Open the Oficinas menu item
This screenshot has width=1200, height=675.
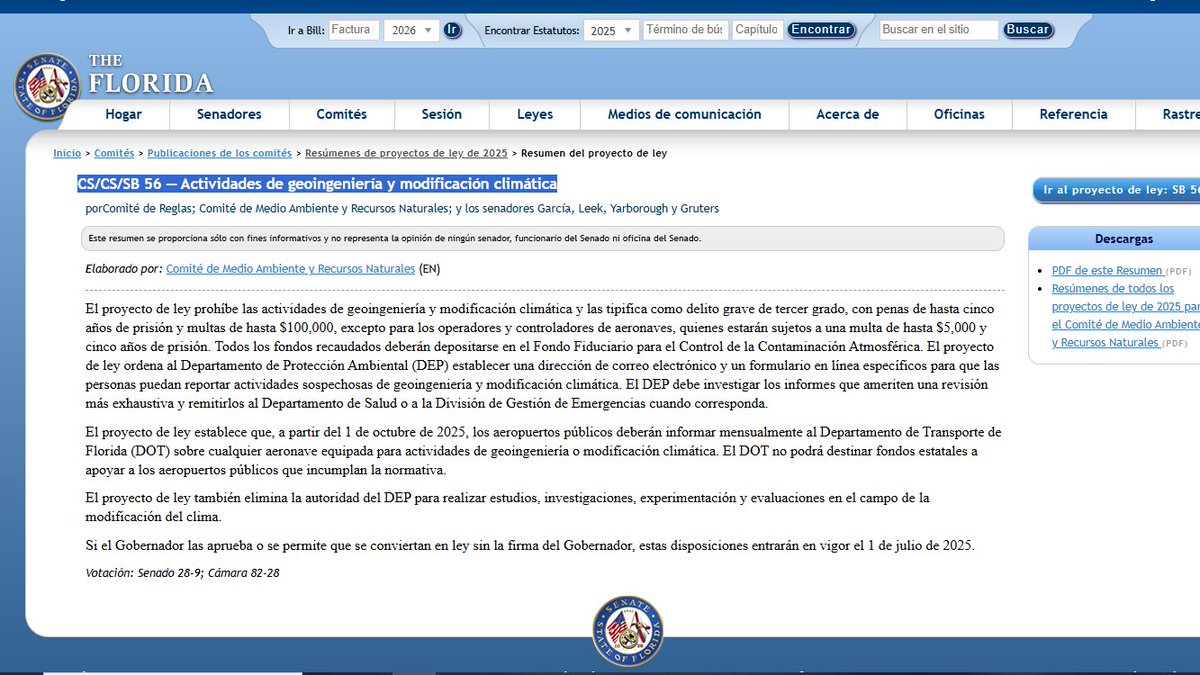tap(959, 114)
